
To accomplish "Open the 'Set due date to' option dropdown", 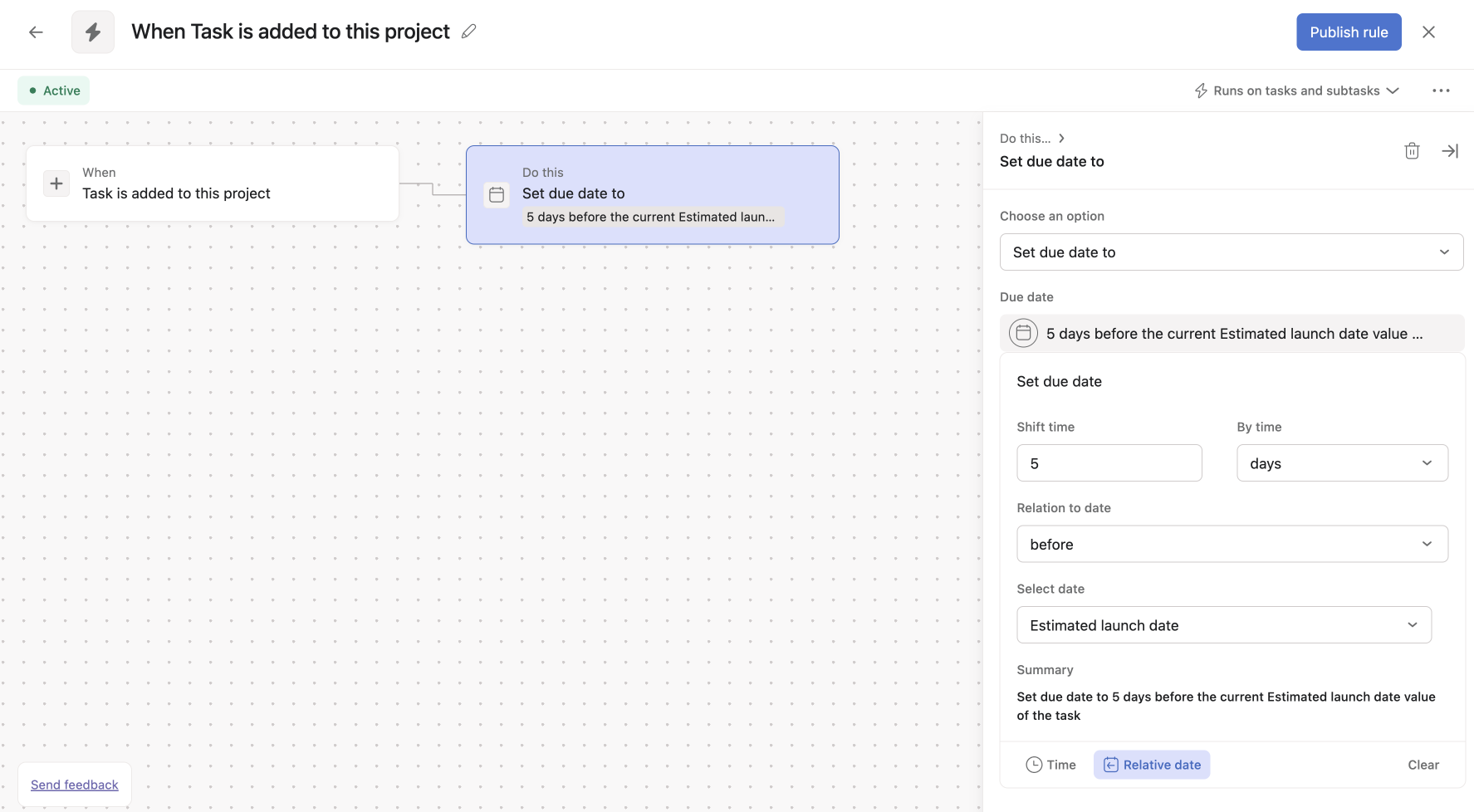I will coord(1231,252).
